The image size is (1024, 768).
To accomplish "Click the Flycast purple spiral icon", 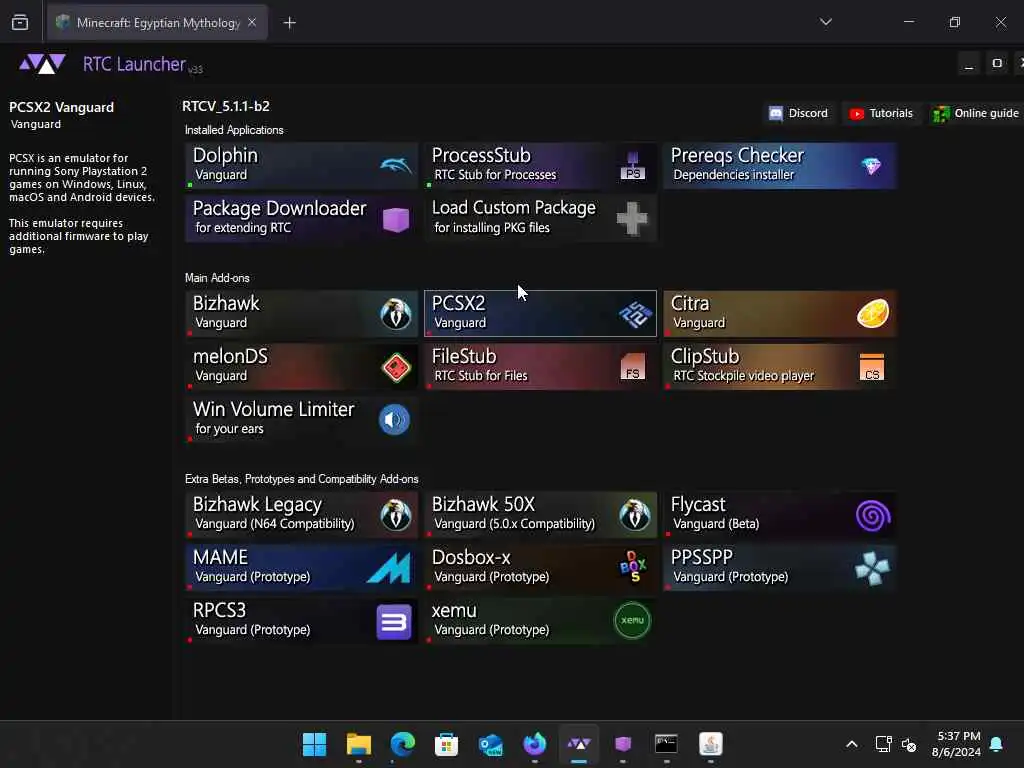I will click(x=873, y=515).
